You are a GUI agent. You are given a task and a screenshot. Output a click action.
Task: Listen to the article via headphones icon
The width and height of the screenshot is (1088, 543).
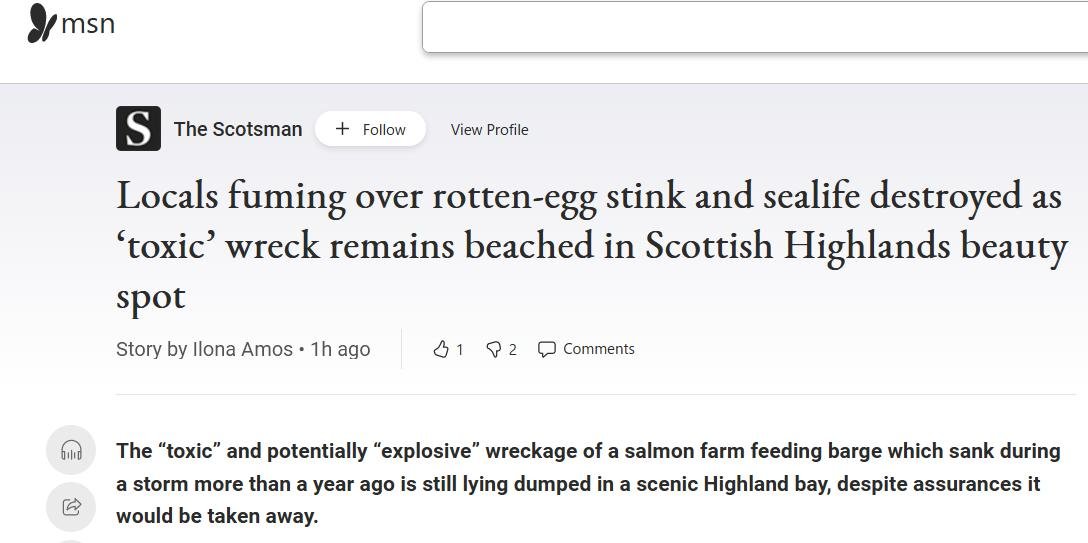71,451
